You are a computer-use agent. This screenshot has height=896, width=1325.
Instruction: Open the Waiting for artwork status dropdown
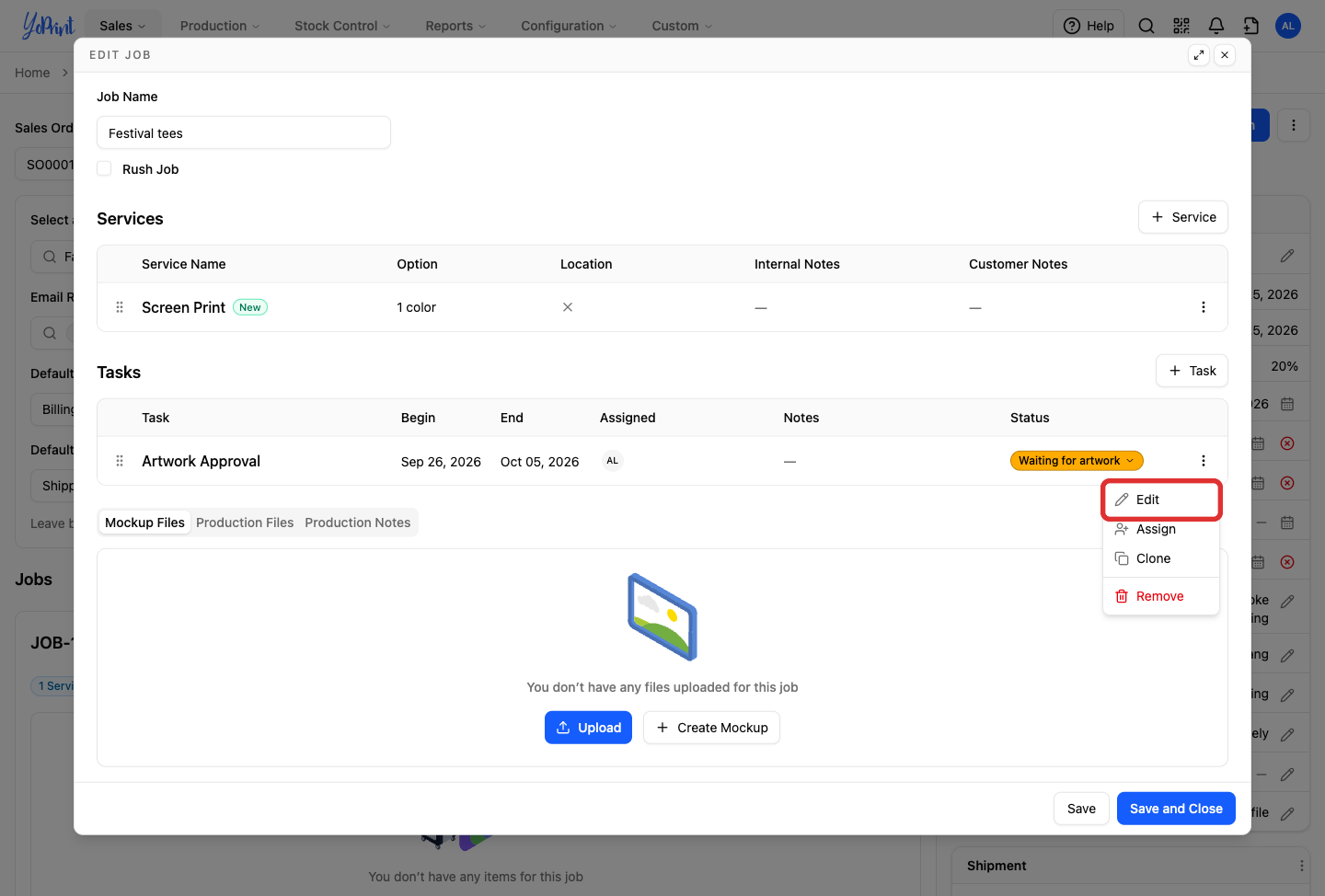(1077, 461)
